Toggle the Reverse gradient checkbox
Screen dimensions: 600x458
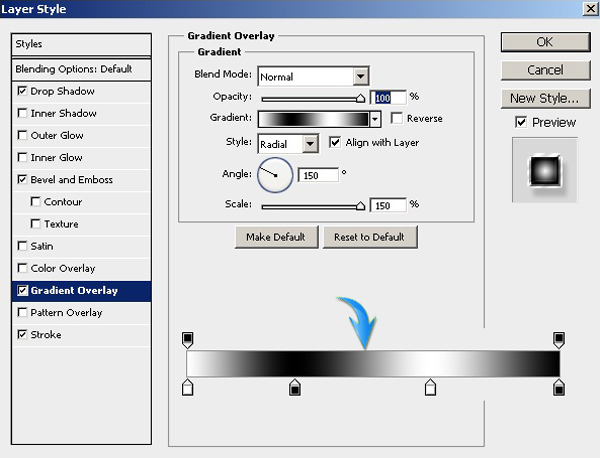397,118
